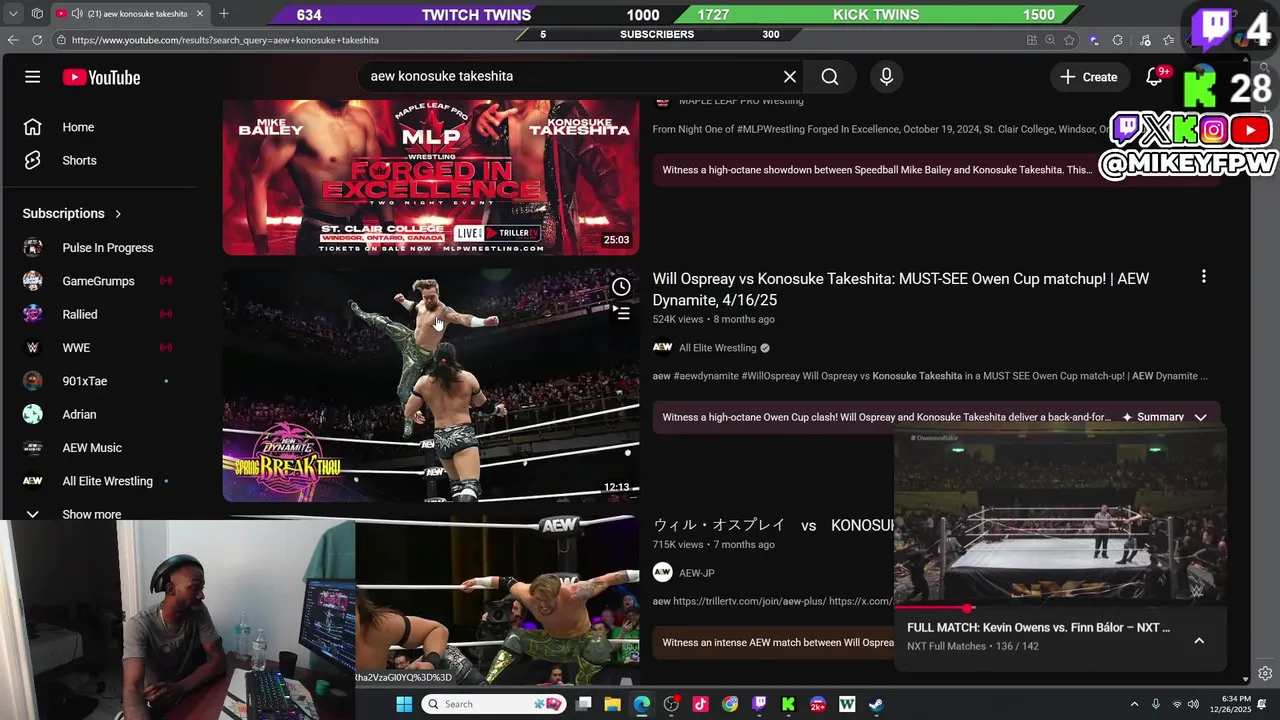
Task: Seek on the miniplayer red progress bar
Action: (1060, 607)
